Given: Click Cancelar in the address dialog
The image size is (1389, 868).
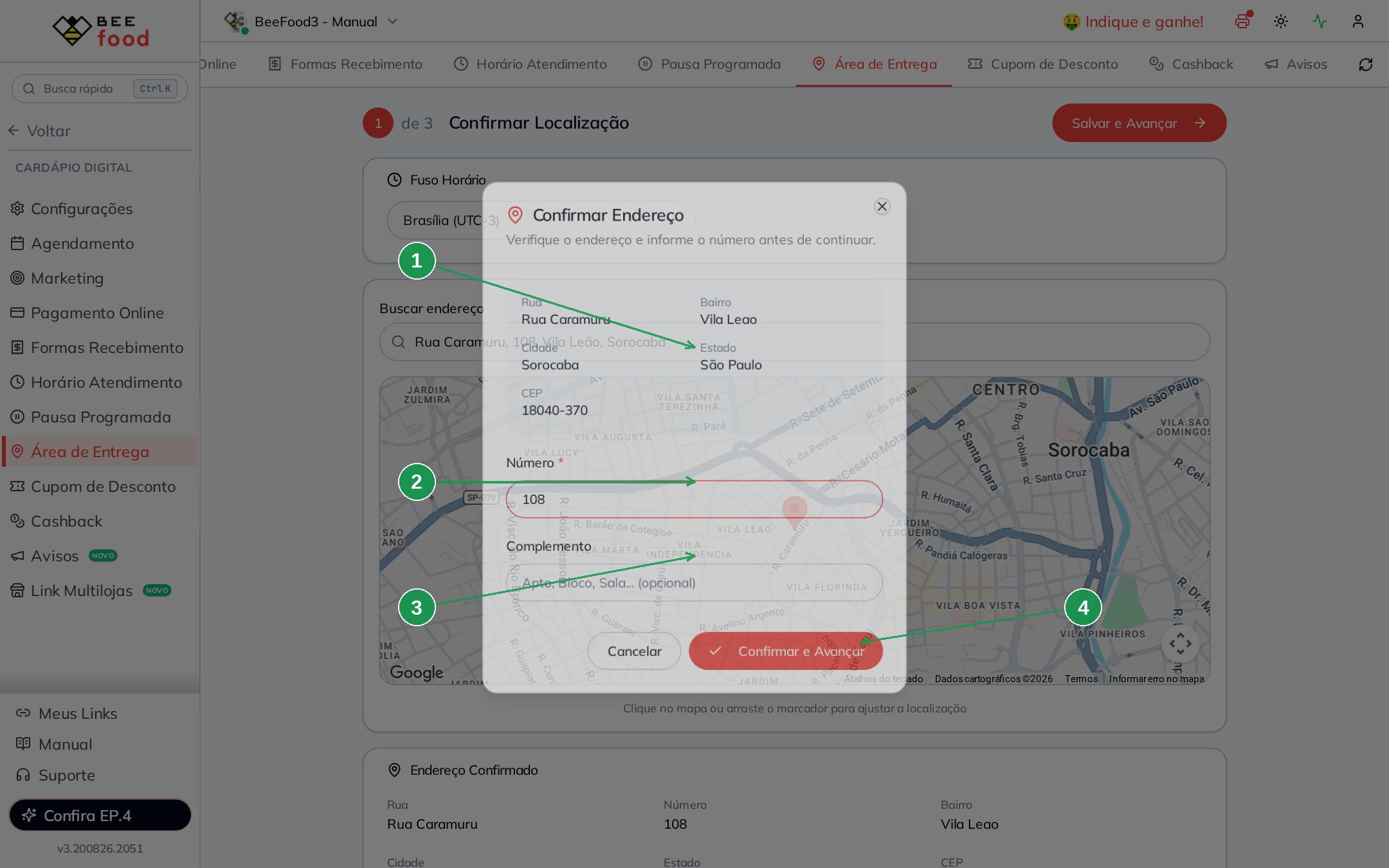Looking at the screenshot, I should (634, 651).
